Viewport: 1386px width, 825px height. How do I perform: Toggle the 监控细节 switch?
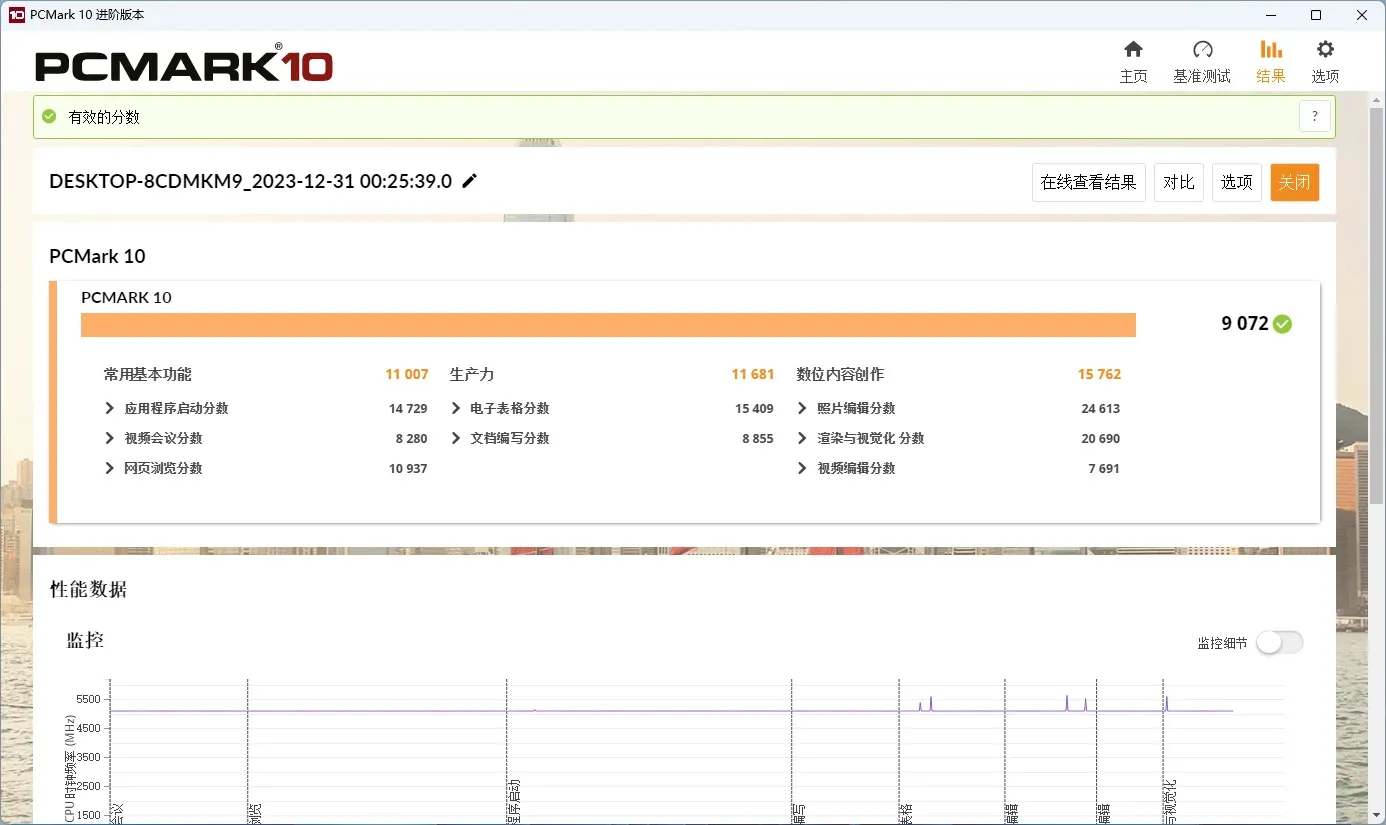click(1280, 643)
